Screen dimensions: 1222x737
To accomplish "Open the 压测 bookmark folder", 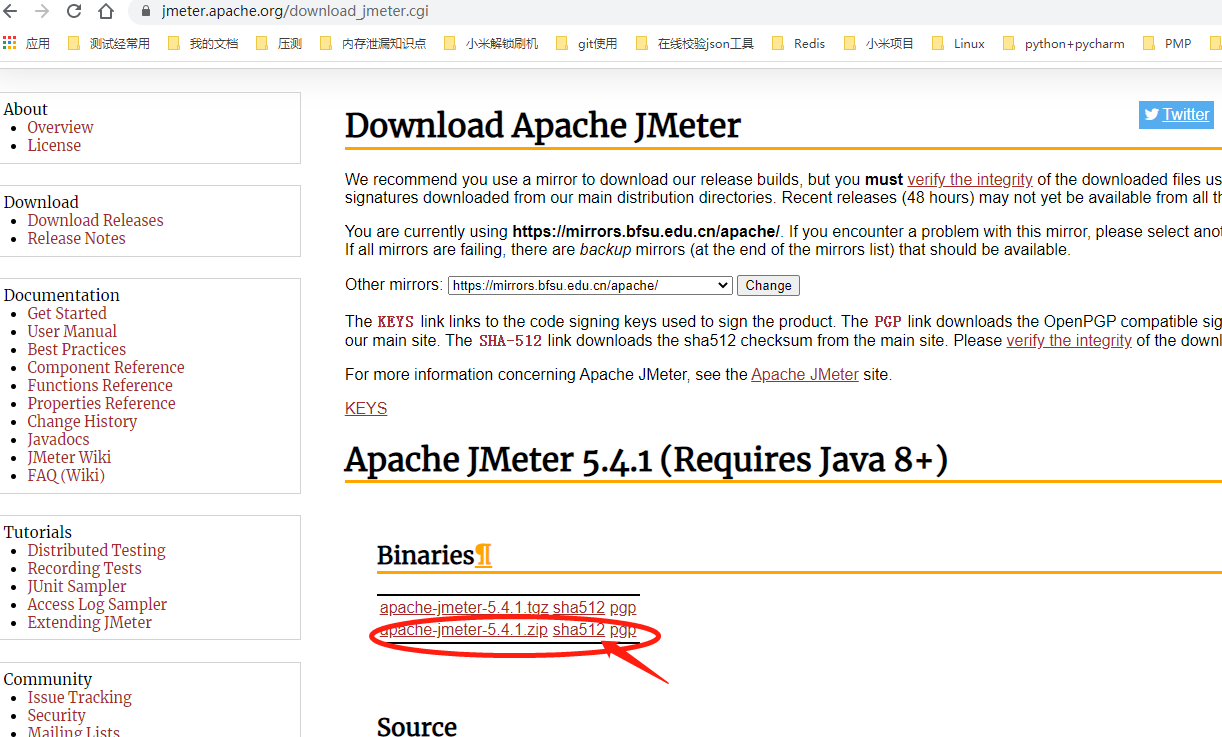I will [279, 43].
